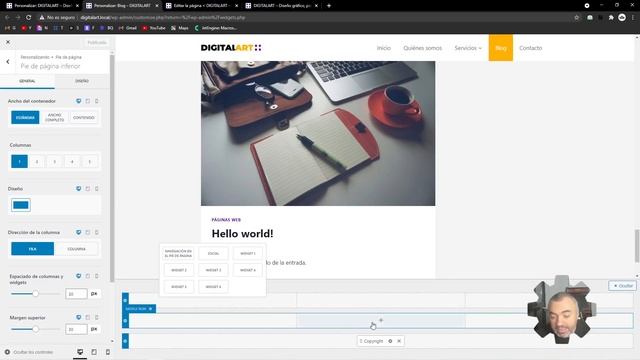640x360 pixels.
Task: Select mobile device icon for Ancho del contenedor
Action: point(97,101)
